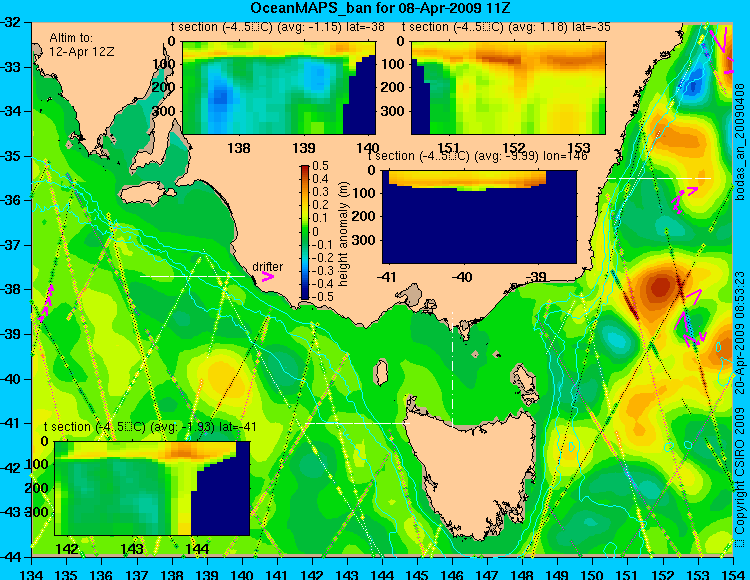Screen dimensions: 750x580
Task: Click the lon=146 temperature section plot
Action: 480,217
